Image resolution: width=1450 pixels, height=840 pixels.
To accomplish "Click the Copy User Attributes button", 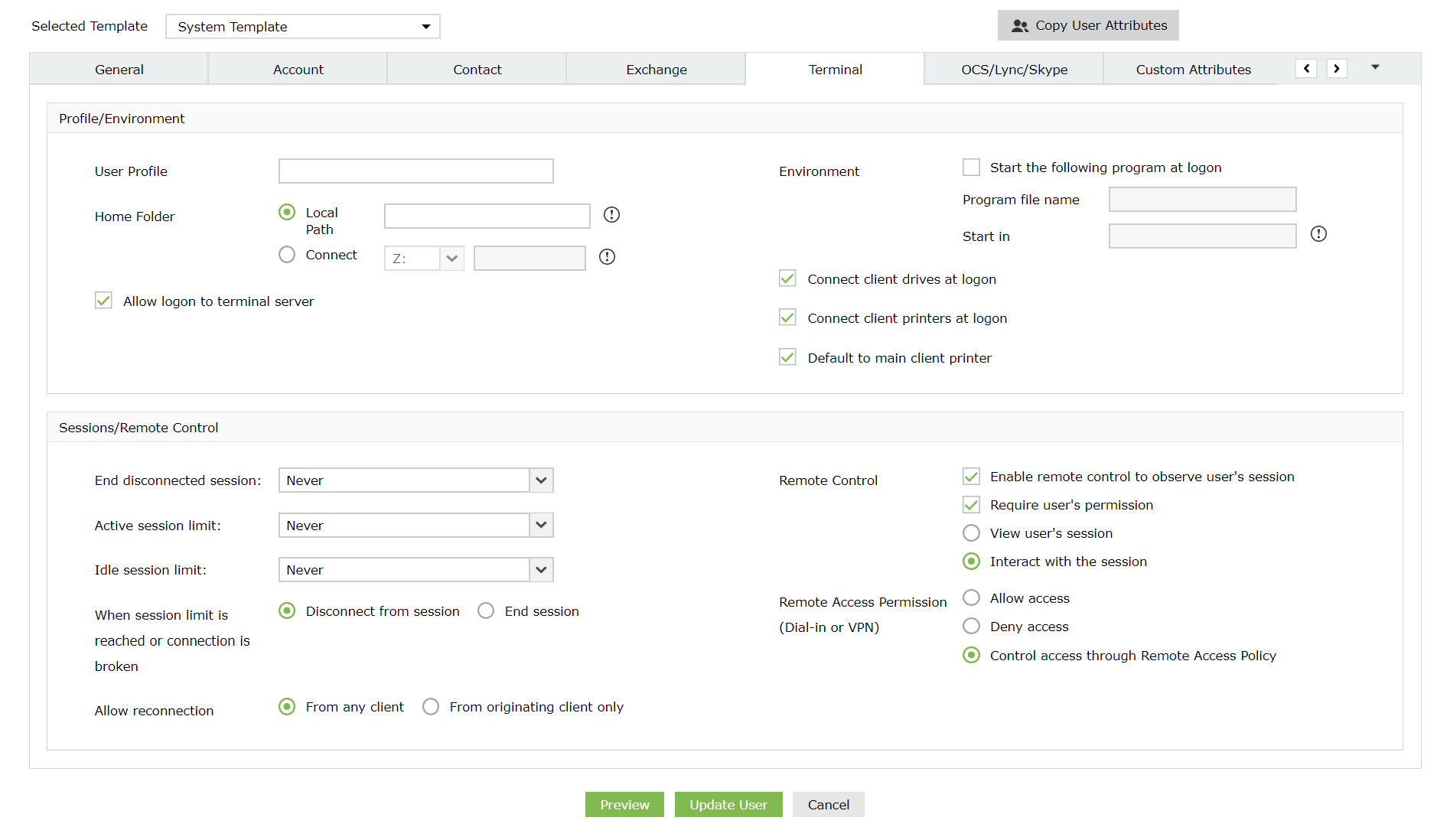I will pos(1088,25).
